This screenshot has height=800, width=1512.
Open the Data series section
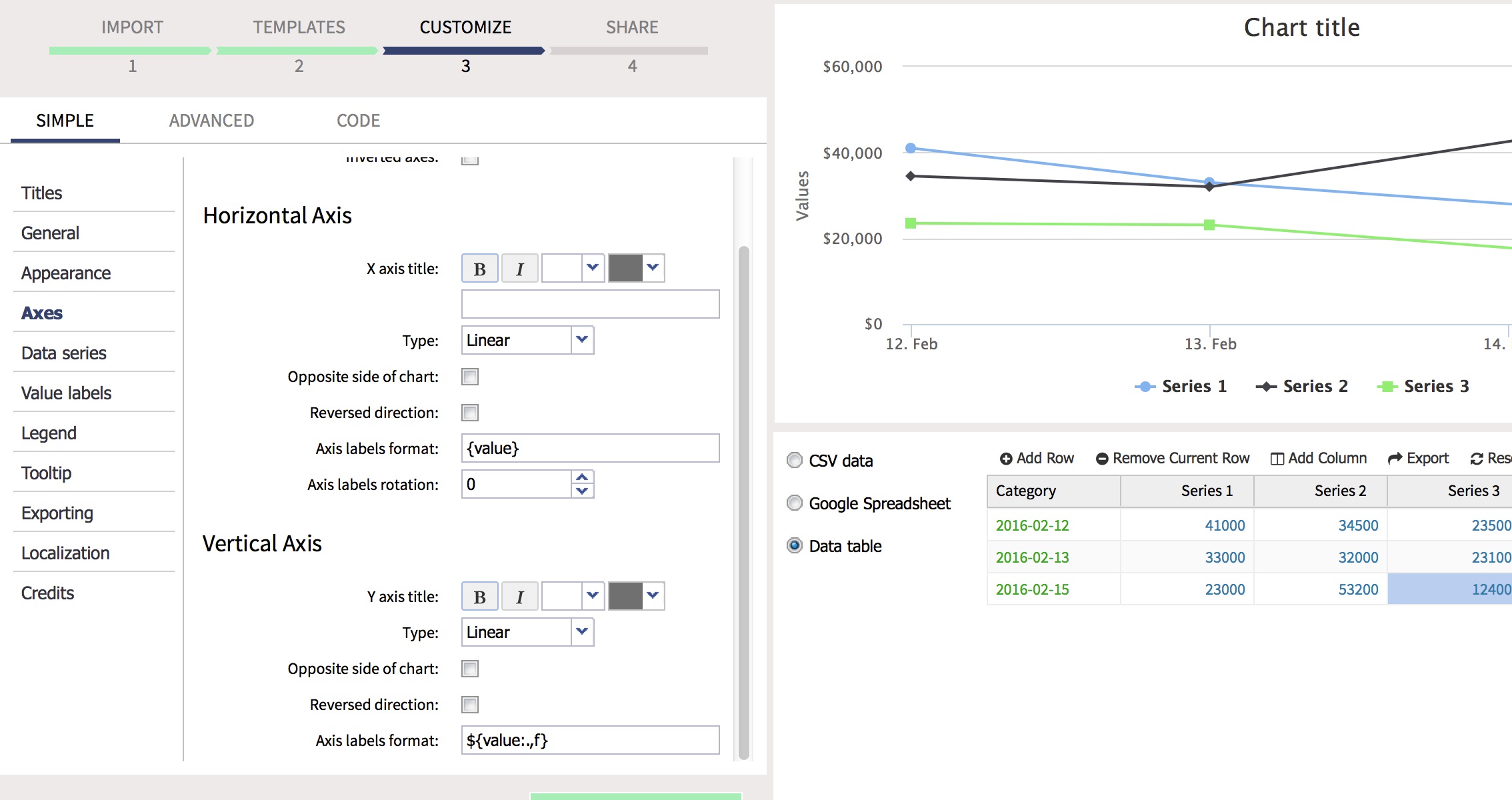pyautogui.click(x=64, y=353)
